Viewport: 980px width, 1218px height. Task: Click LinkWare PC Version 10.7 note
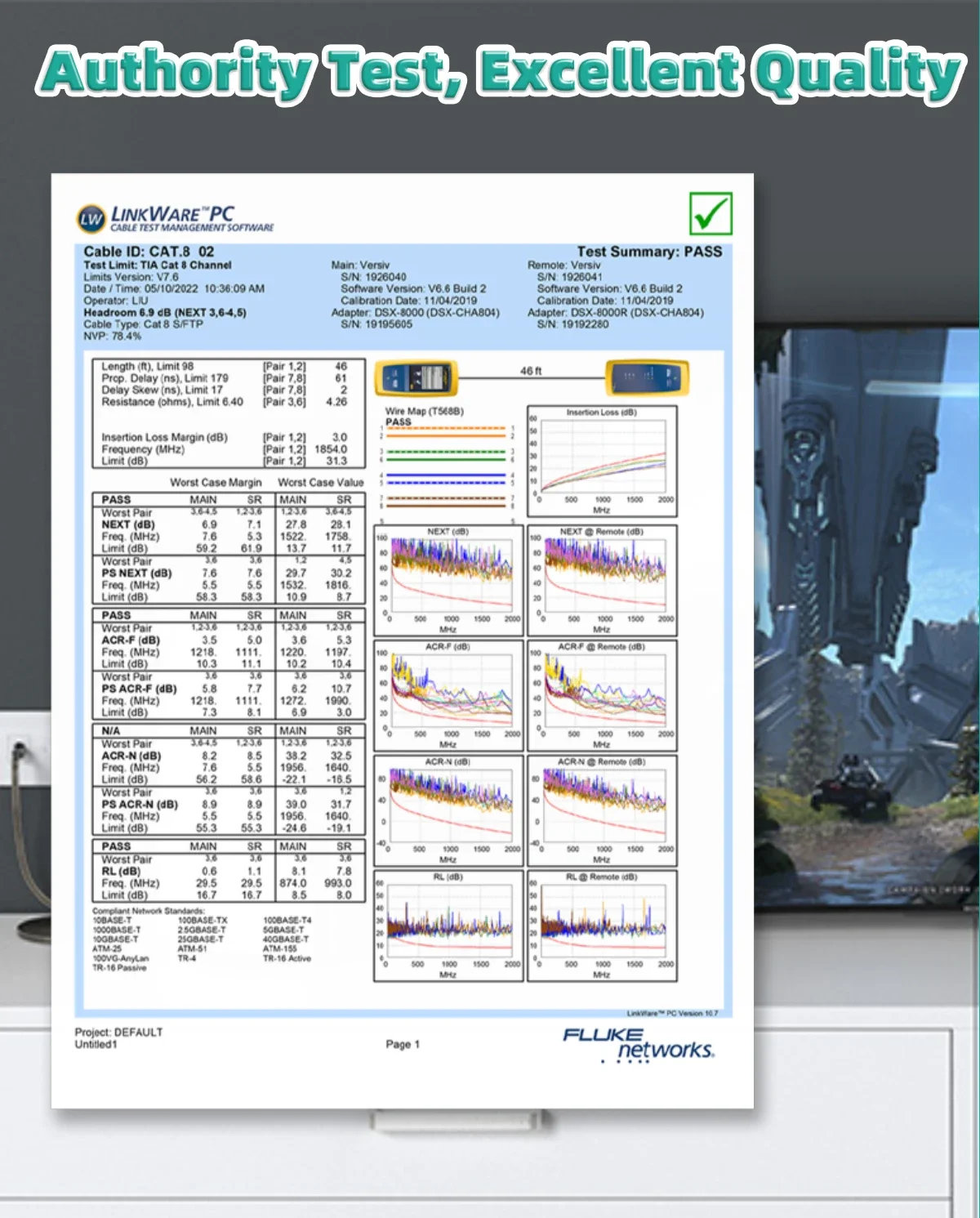coord(672,1013)
